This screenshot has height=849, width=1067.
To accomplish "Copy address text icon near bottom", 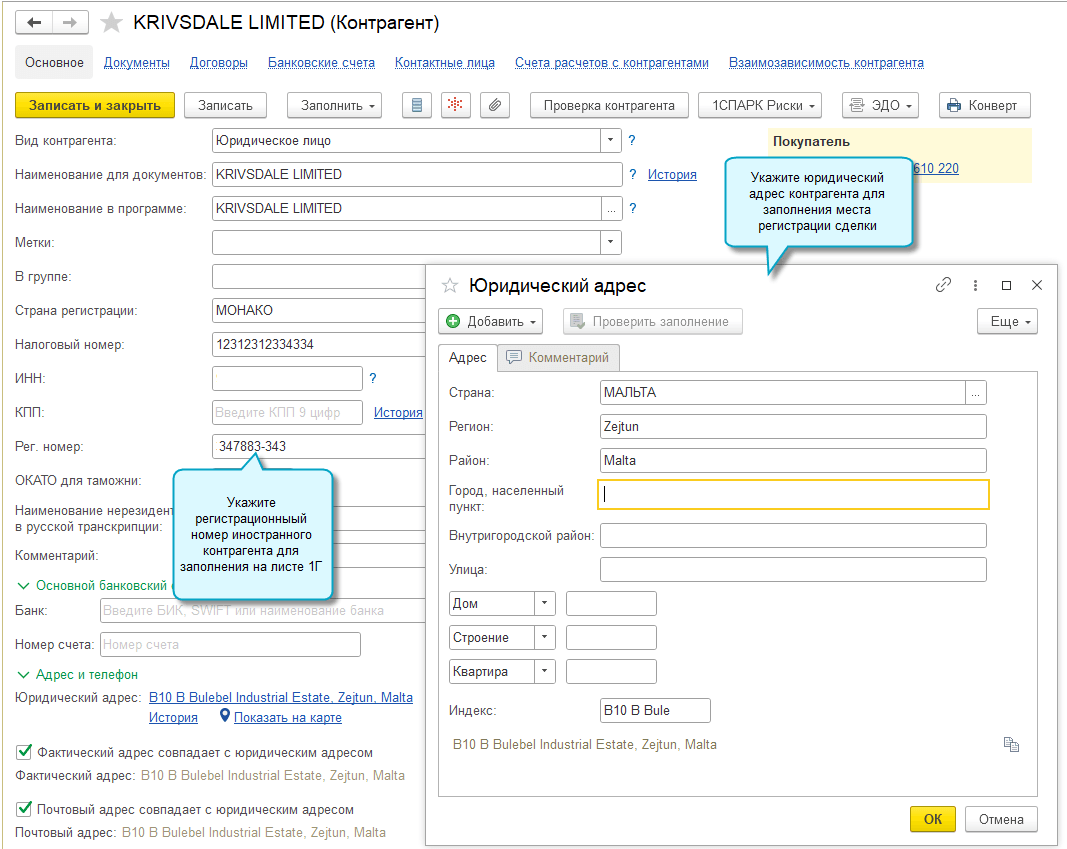I will (1011, 745).
